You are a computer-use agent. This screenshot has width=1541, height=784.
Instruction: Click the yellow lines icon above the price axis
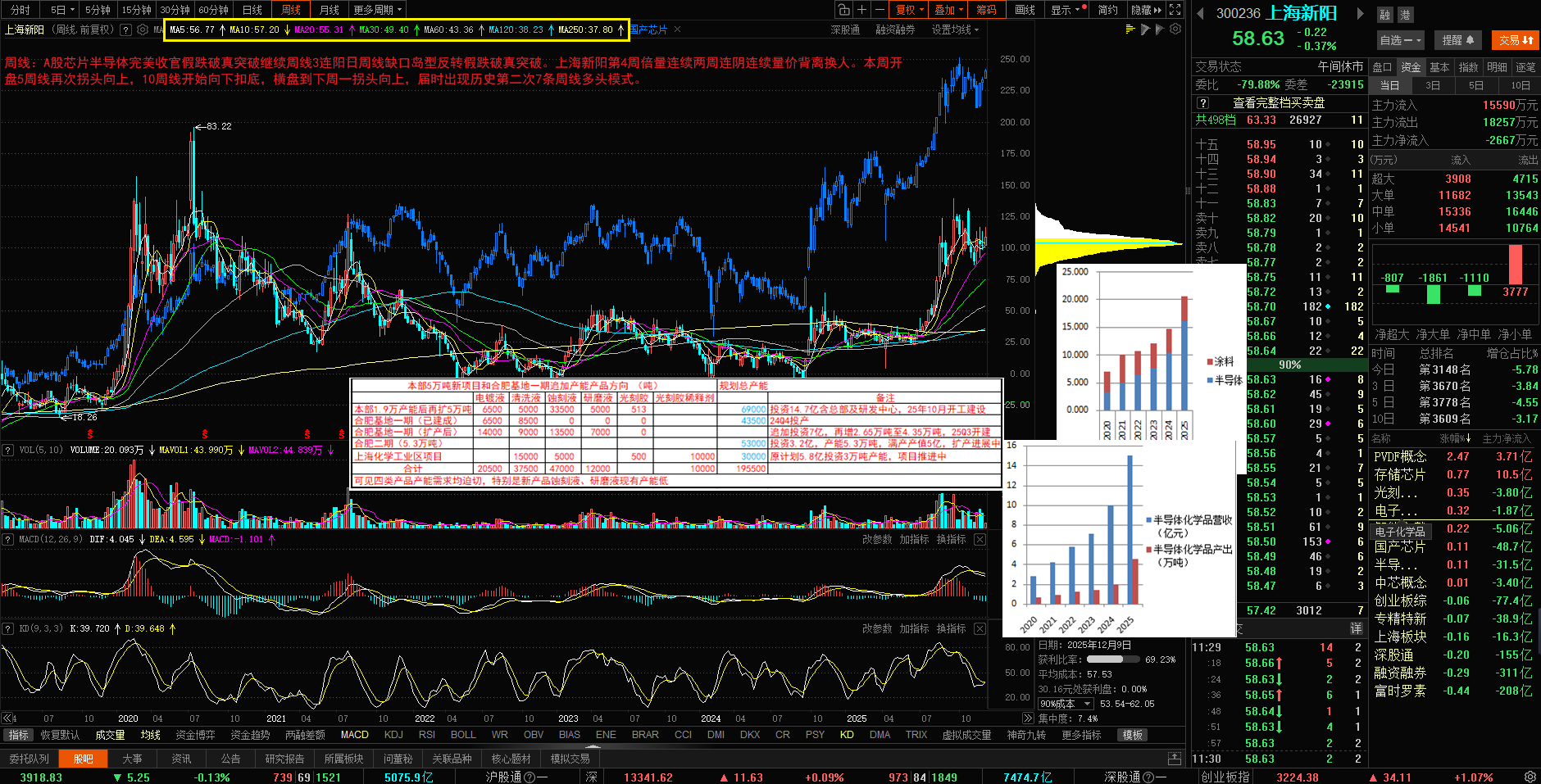point(1130,29)
